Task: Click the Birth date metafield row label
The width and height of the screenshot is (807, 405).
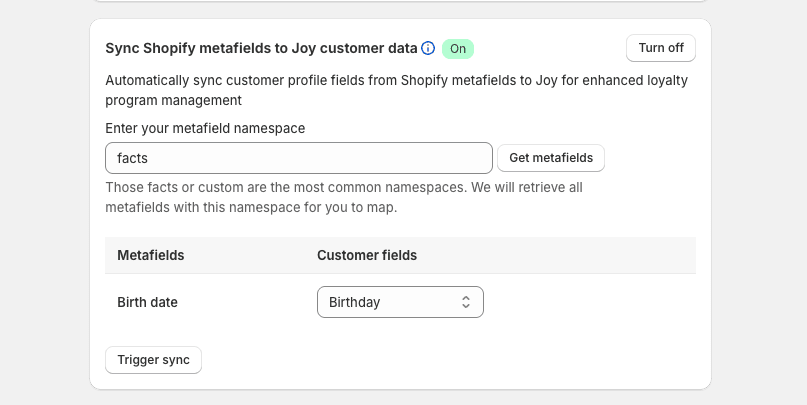Action: click(x=147, y=302)
